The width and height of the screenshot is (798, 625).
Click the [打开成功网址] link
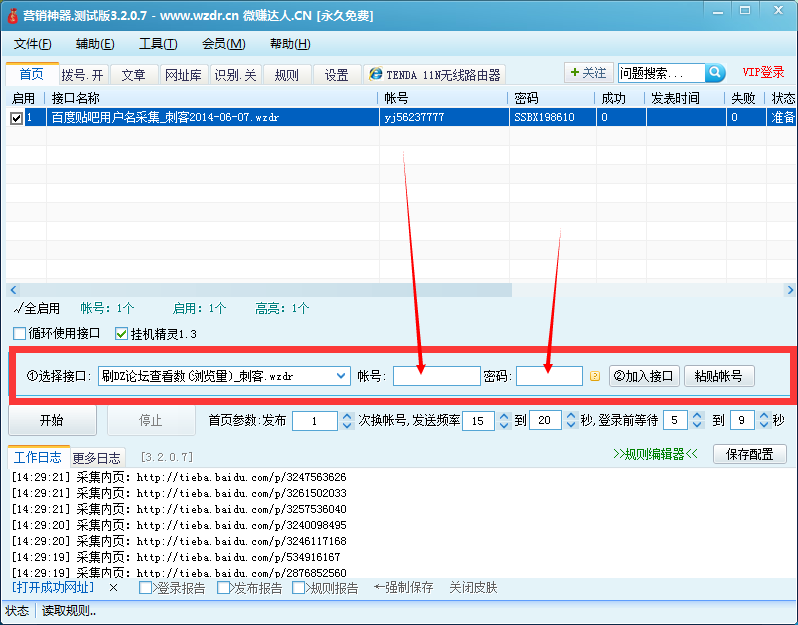(x=53, y=588)
